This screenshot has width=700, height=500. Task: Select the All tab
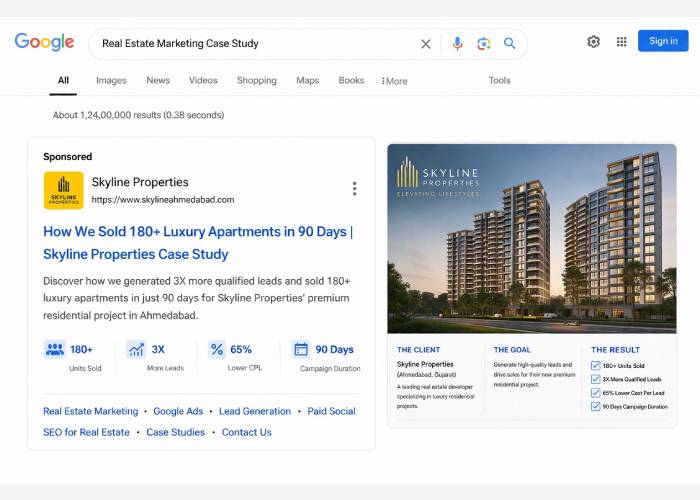coord(63,80)
